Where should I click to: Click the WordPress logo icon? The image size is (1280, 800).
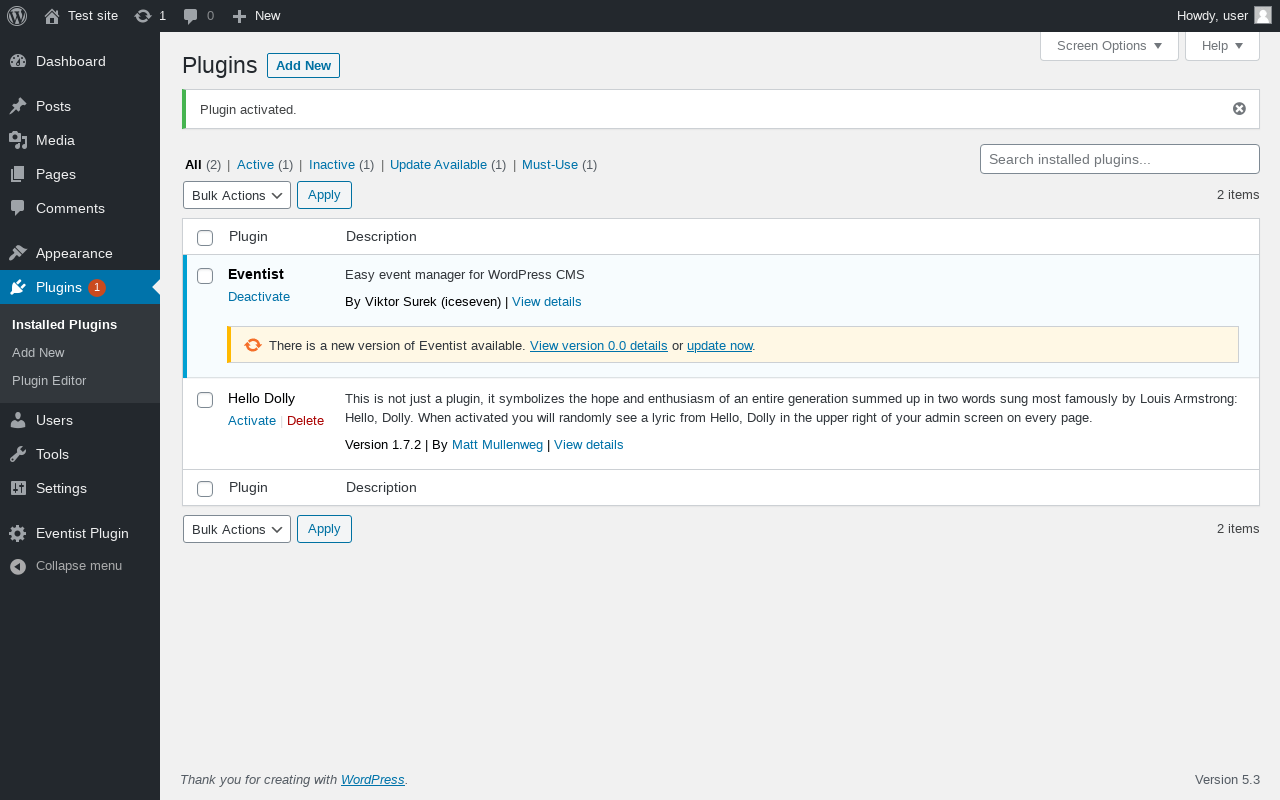[17, 16]
